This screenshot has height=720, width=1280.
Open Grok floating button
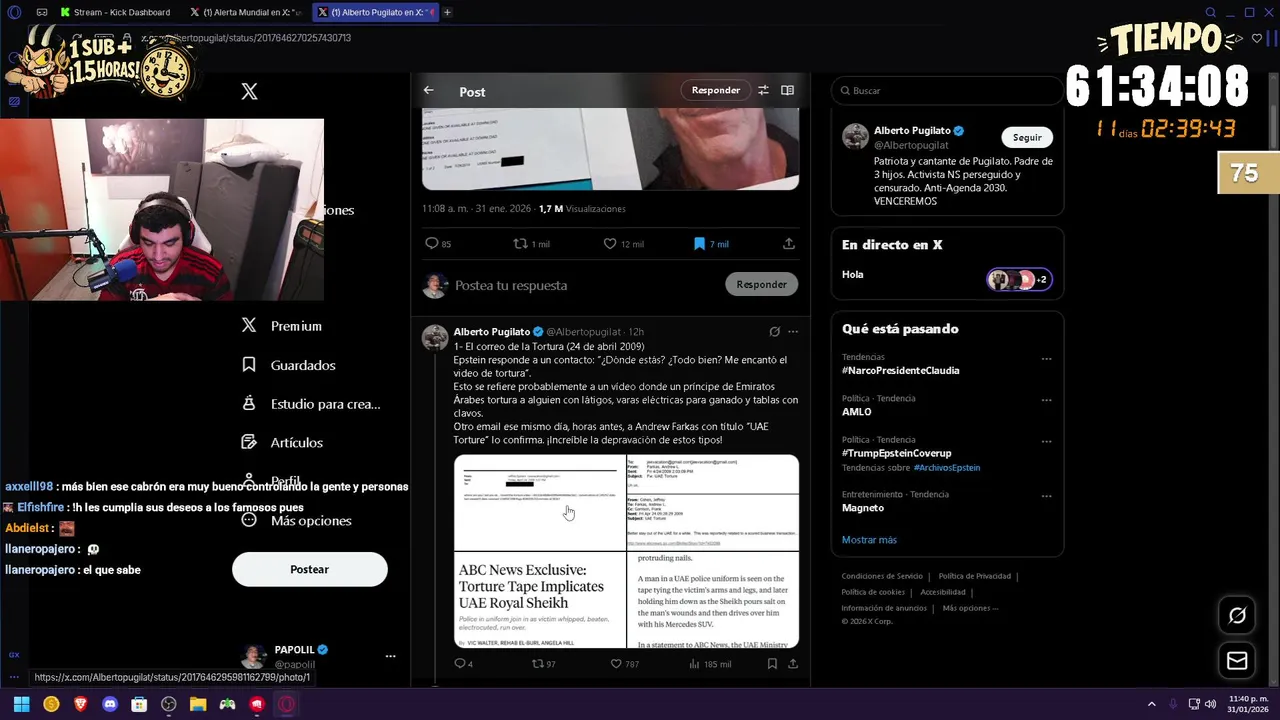[1237, 616]
